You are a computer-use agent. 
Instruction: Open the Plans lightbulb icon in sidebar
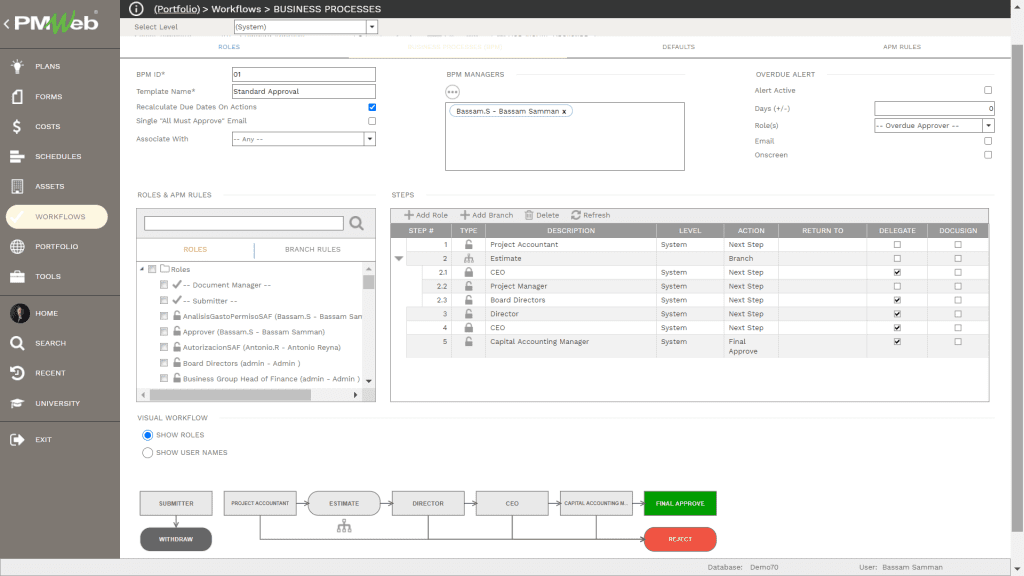(x=18, y=66)
